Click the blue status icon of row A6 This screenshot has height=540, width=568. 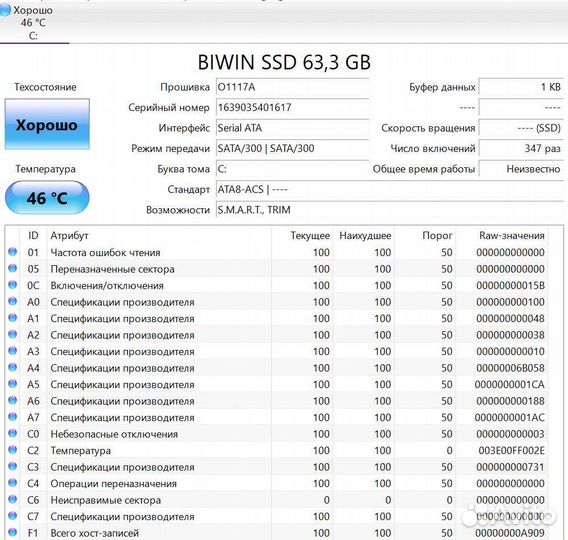(x=13, y=400)
